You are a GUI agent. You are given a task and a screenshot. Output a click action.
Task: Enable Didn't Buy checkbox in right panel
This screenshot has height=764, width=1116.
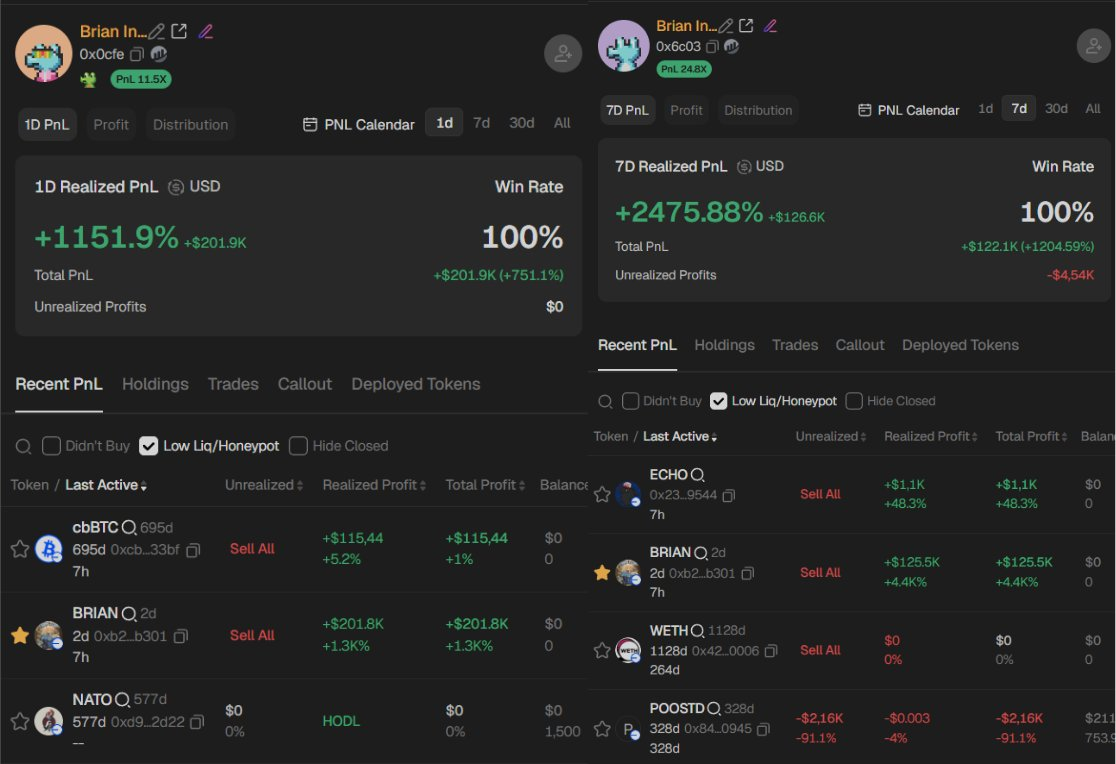[631, 401]
